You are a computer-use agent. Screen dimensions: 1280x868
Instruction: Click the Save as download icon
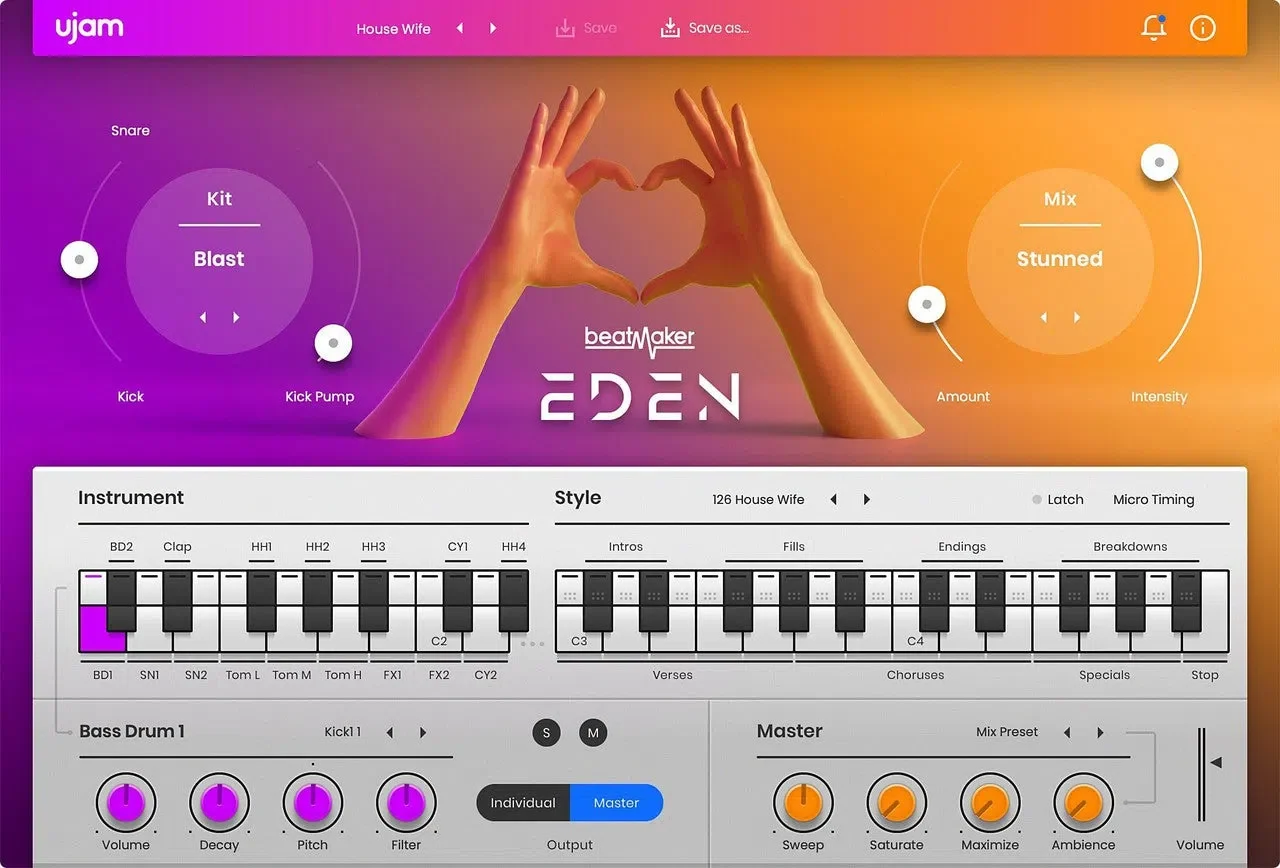[670, 28]
